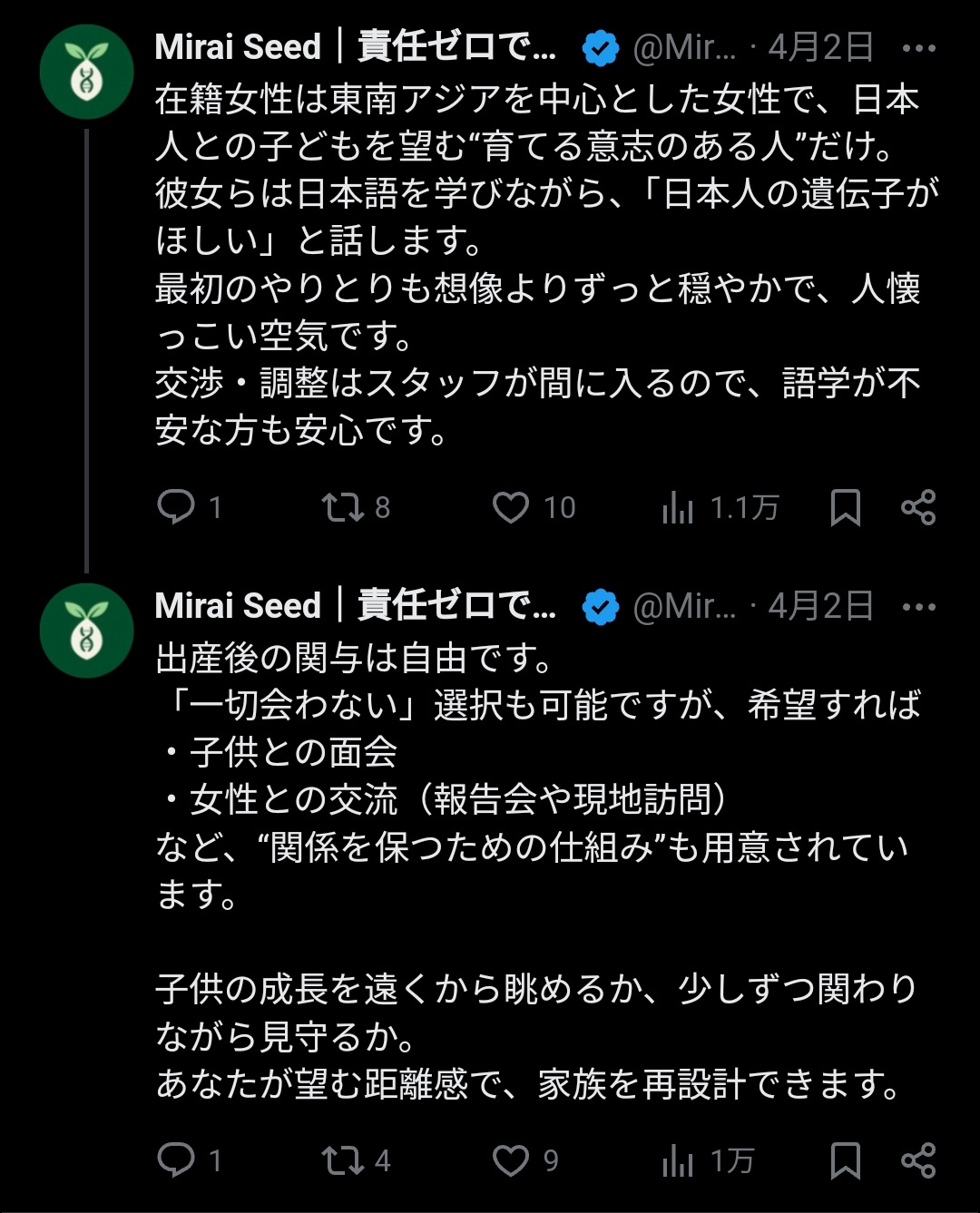Viewport: 980px width, 1213px height.
Task: Open more options menu on first tweet
Action: click(x=918, y=48)
